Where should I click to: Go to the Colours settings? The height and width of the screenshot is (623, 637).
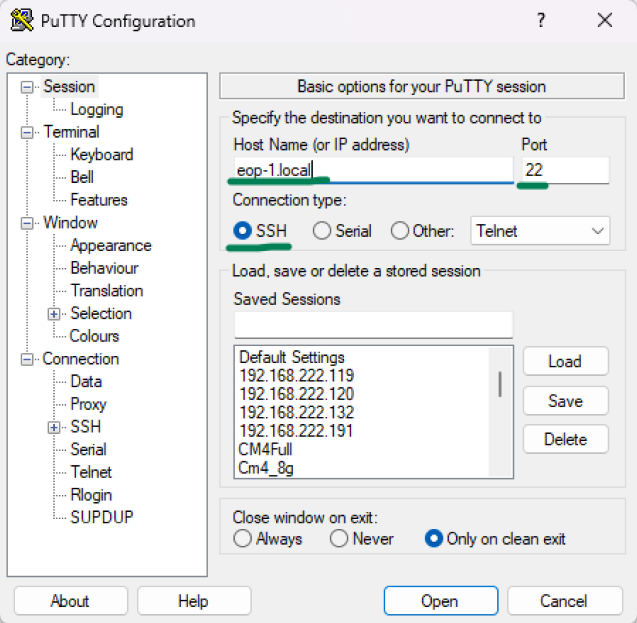click(94, 336)
